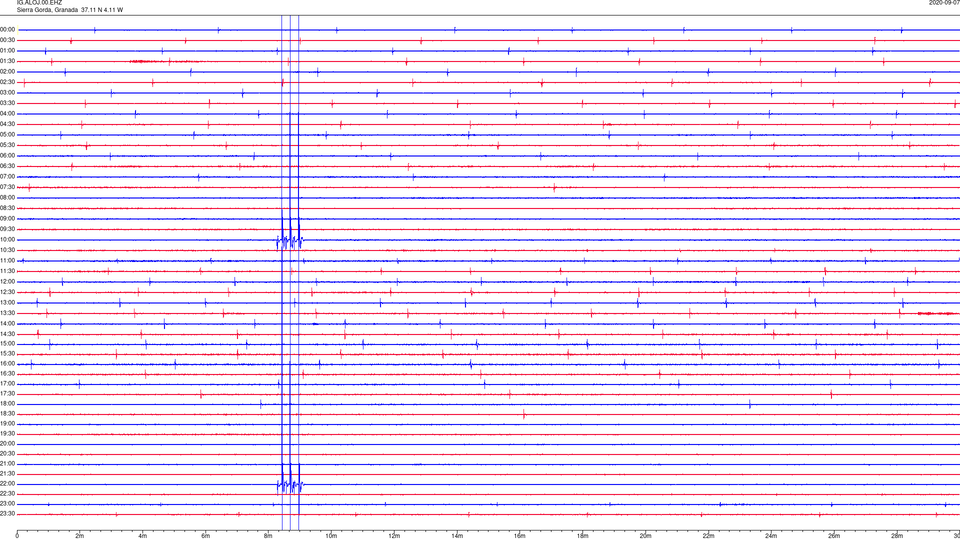Click the 22m axis tick label
The height and width of the screenshot is (540, 960).
(x=708, y=536)
